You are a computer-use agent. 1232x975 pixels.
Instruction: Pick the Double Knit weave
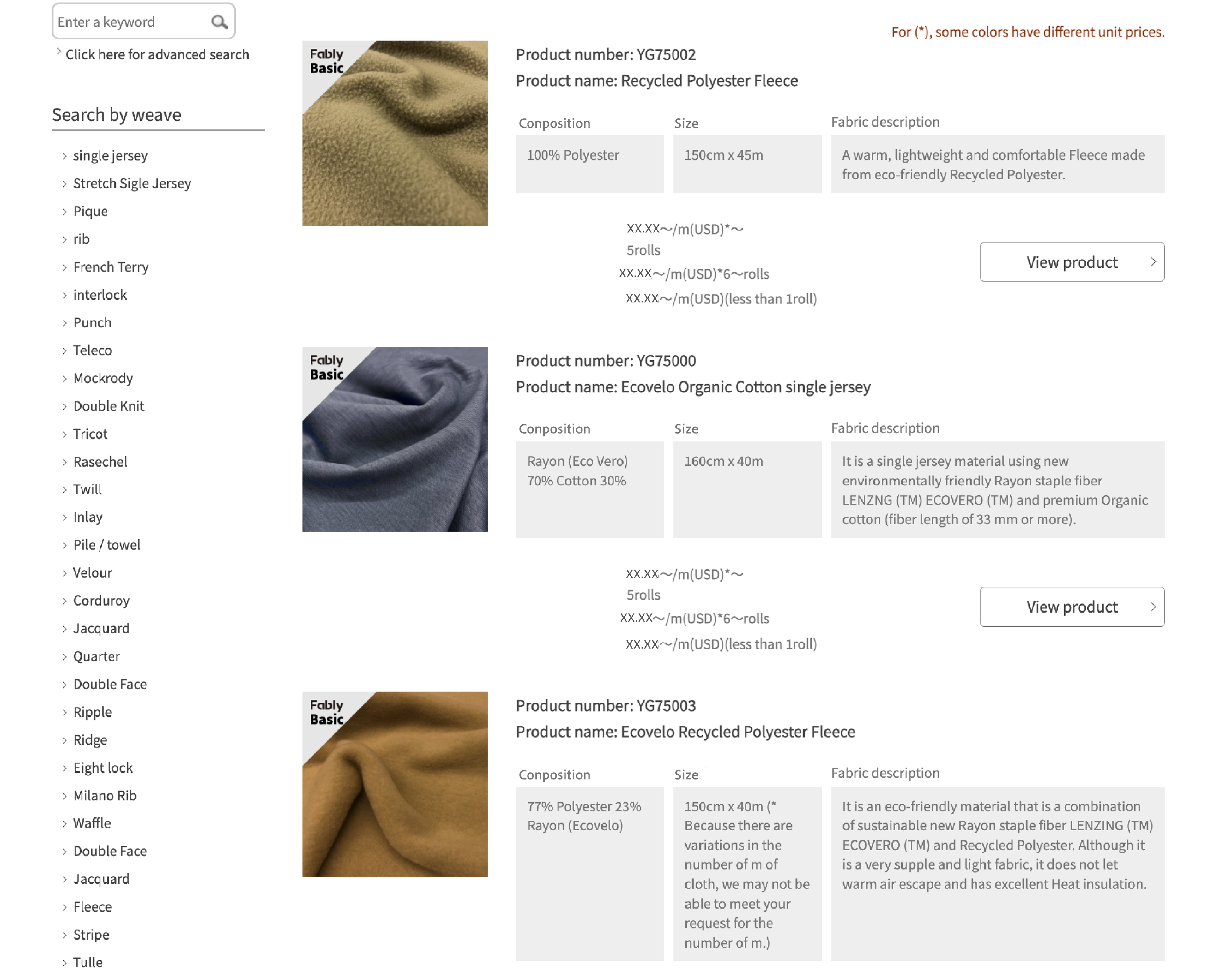[x=109, y=406]
